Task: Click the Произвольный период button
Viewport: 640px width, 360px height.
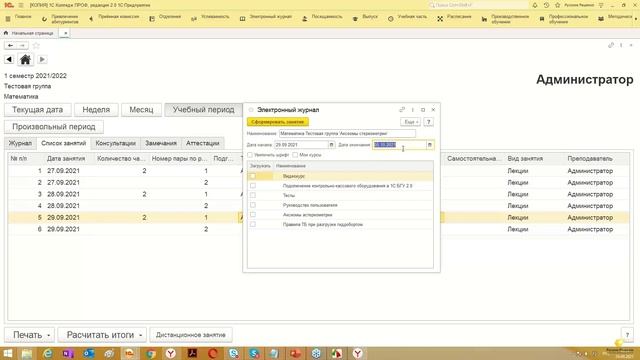Action: pyautogui.click(x=54, y=127)
